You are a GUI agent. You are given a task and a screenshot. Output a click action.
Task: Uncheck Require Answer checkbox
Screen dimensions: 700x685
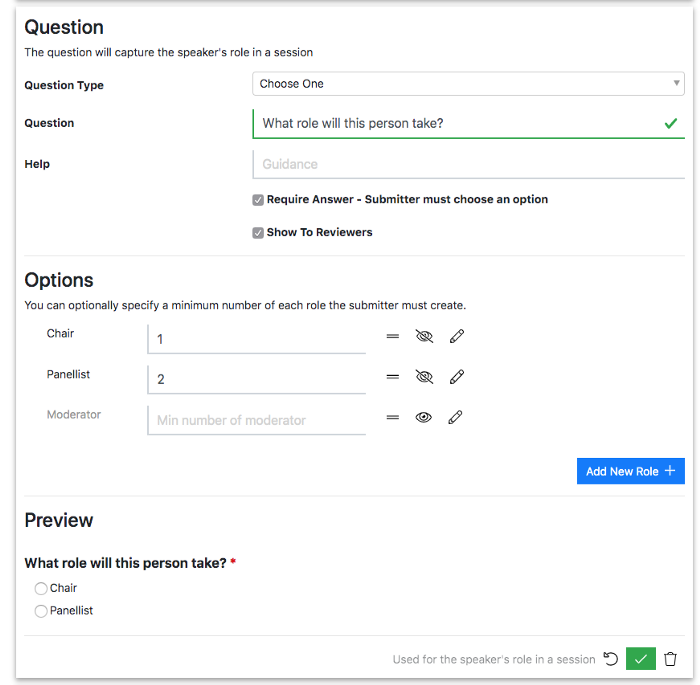(258, 200)
